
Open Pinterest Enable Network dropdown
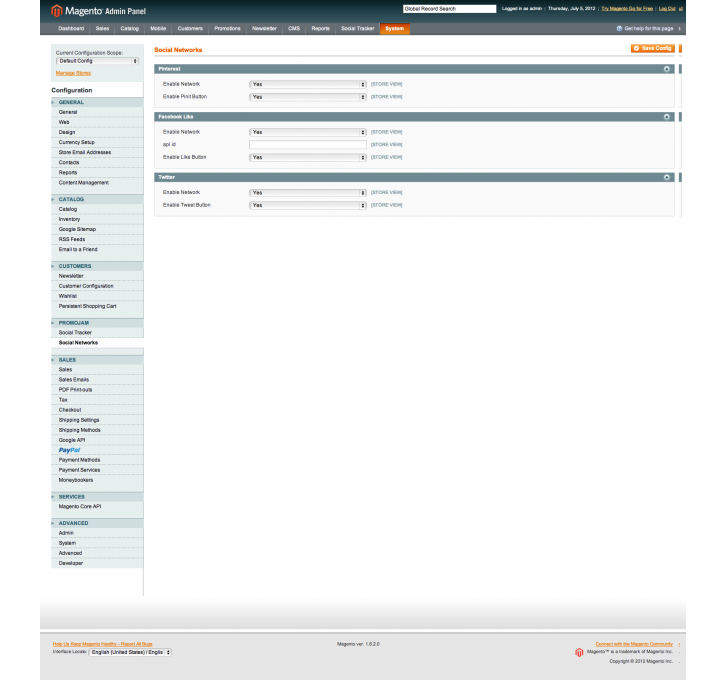click(x=307, y=84)
